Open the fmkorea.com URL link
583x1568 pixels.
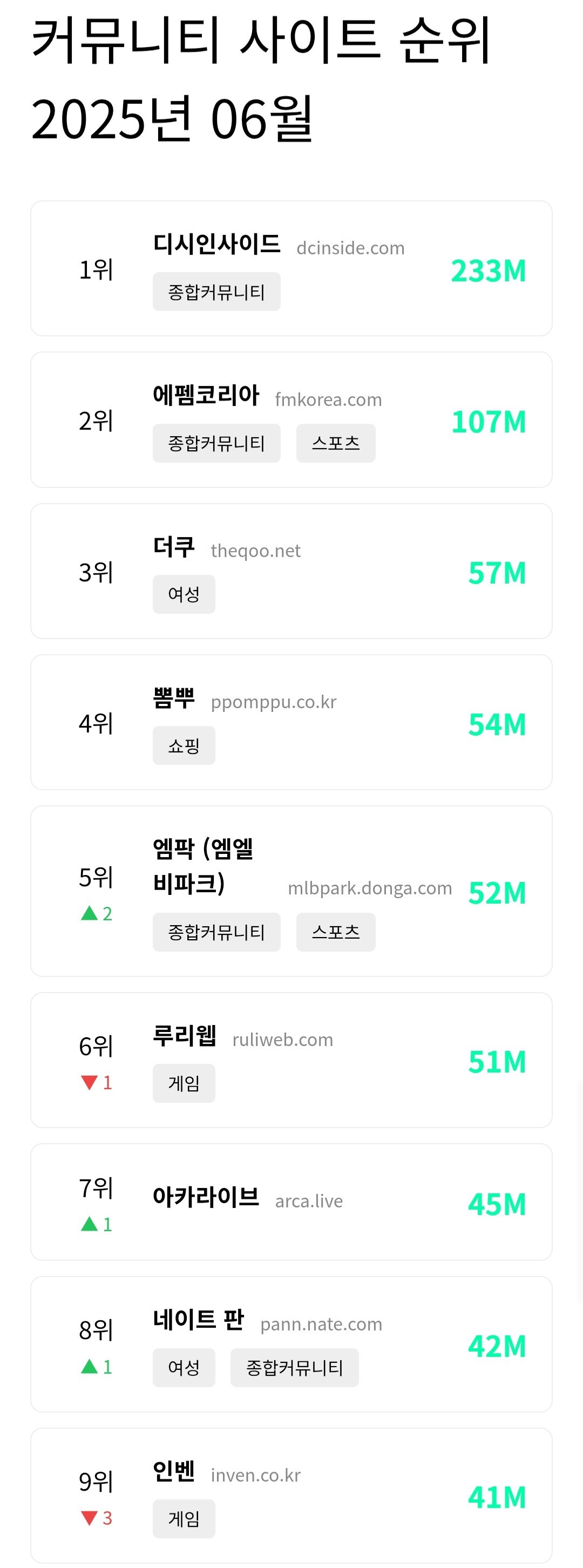[x=328, y=399]
